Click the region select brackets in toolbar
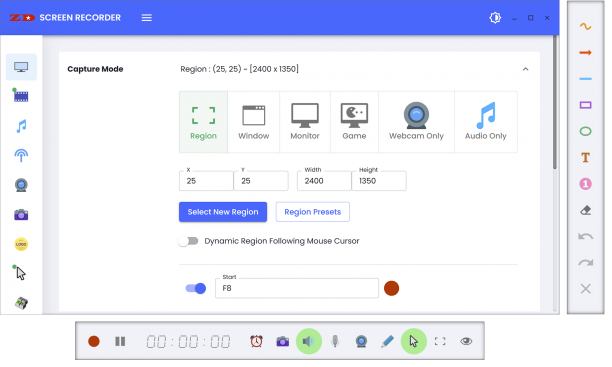Screen dimensions: 612x367 440,341
